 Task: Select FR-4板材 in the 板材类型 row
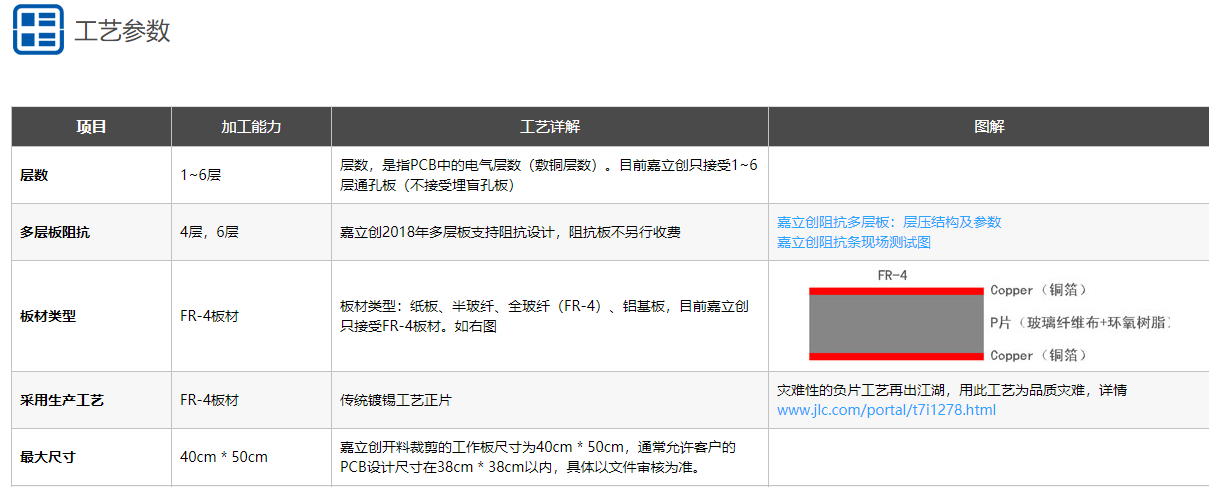click(x=209, y=316)
